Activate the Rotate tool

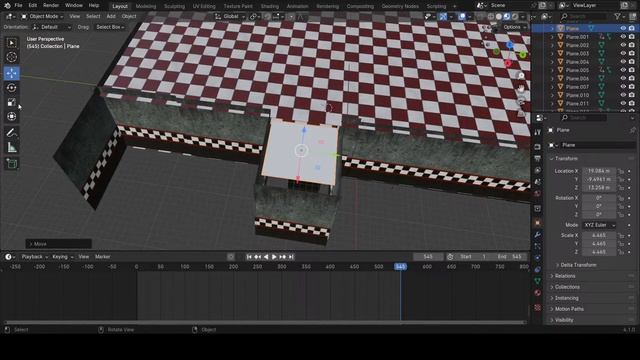[x=12, y=88]
